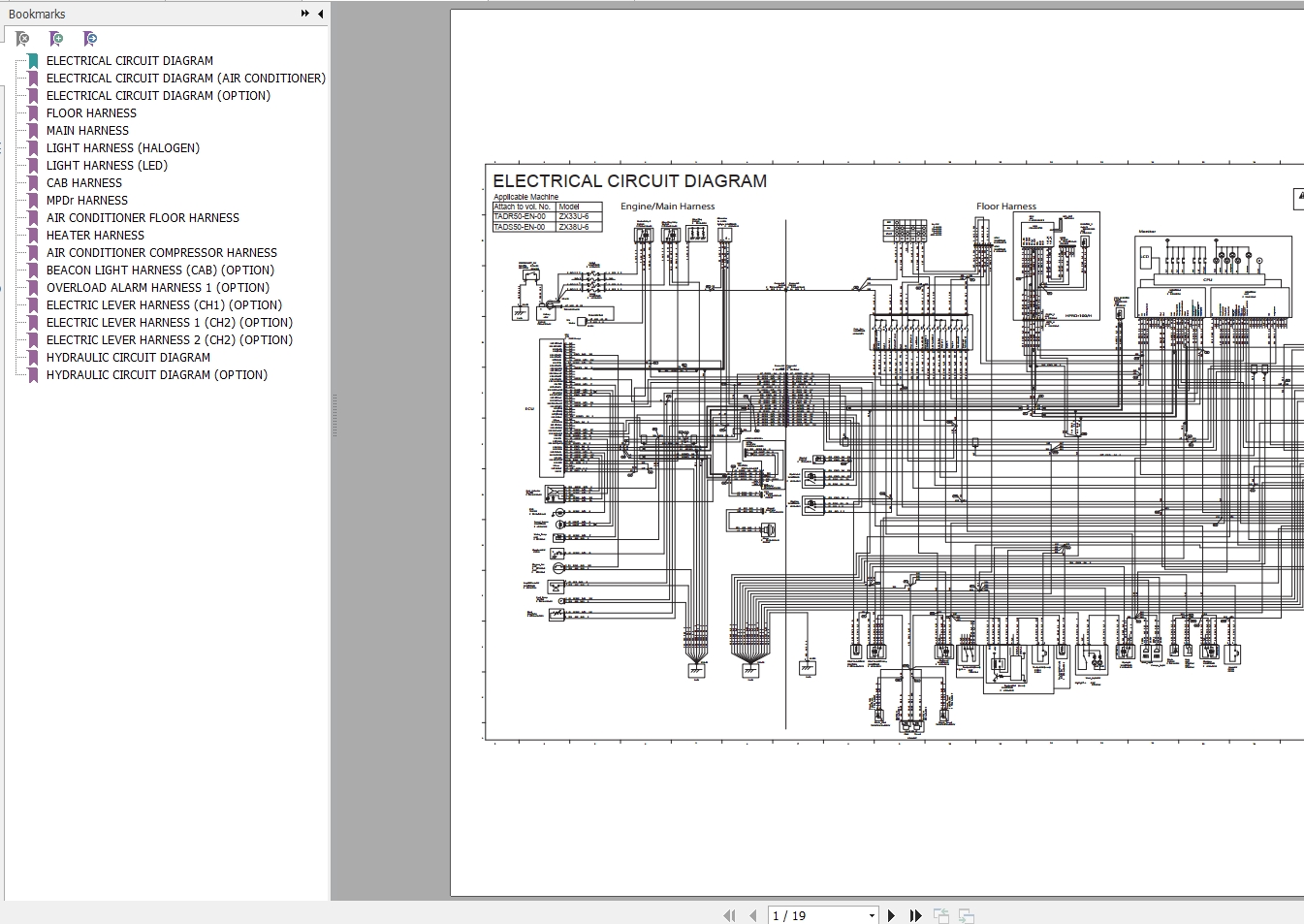Jump to LIGHT HARNESS (LED) bookmark
This screenshot has width=1304, height=924.
(x=107, y=166)
